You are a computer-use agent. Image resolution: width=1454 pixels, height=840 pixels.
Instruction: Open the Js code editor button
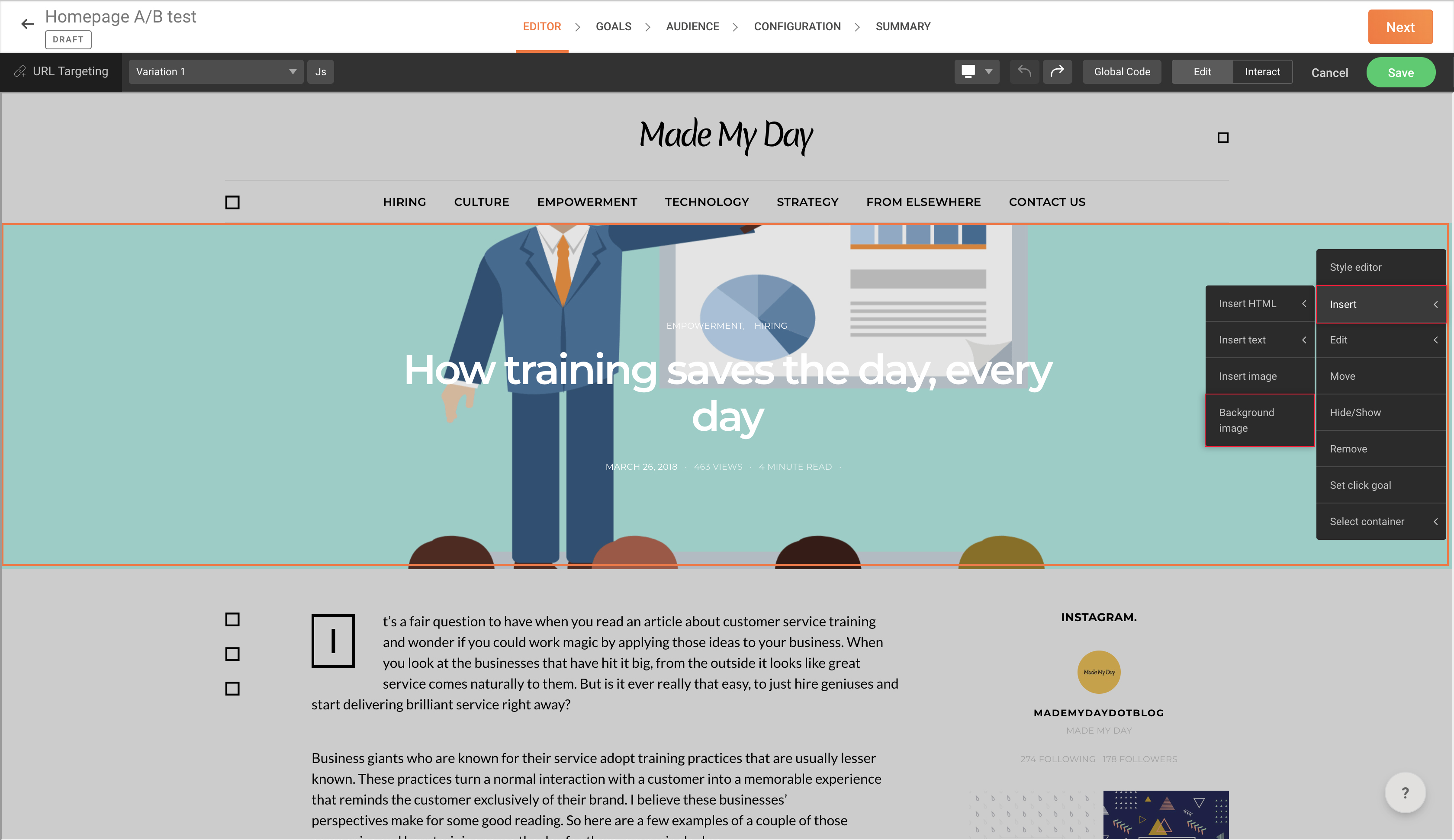coord(321,71)
